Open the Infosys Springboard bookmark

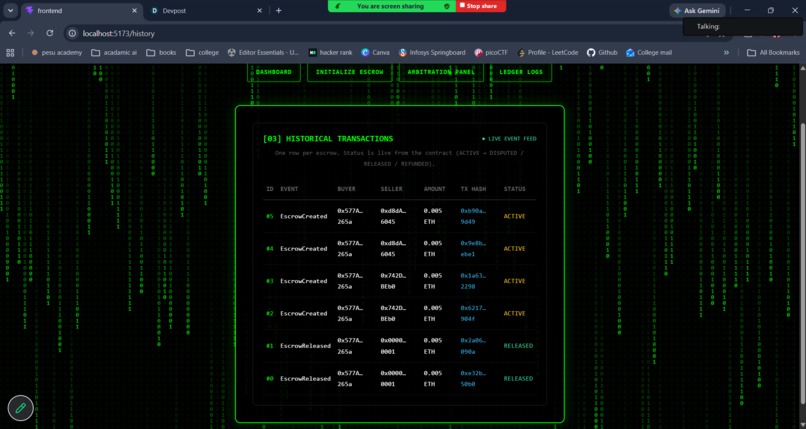[432, 52]
